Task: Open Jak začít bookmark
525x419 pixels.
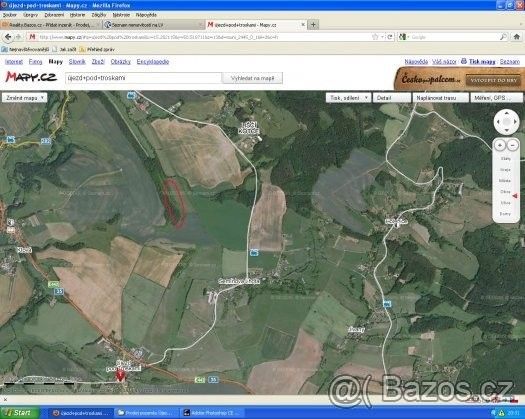Action: [x=65, y=50]
